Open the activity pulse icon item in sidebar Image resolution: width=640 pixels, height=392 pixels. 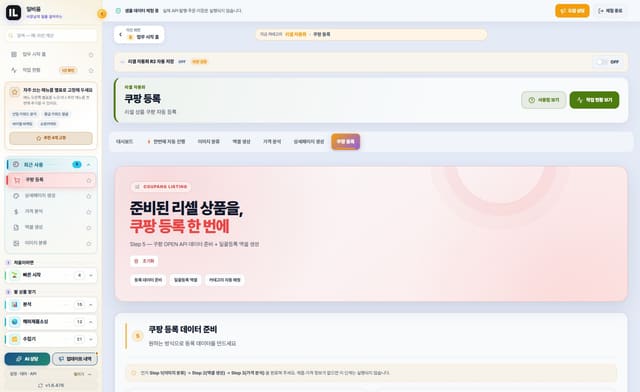[x=14, y=70]
